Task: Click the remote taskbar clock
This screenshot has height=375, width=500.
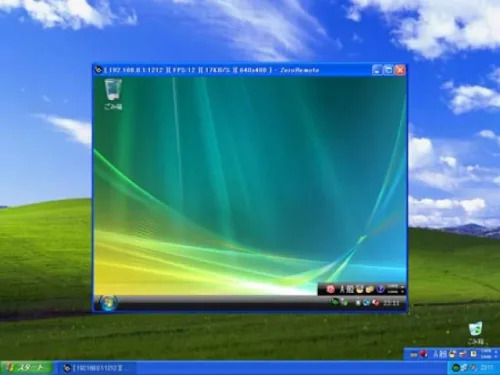Action: [391, 303]
